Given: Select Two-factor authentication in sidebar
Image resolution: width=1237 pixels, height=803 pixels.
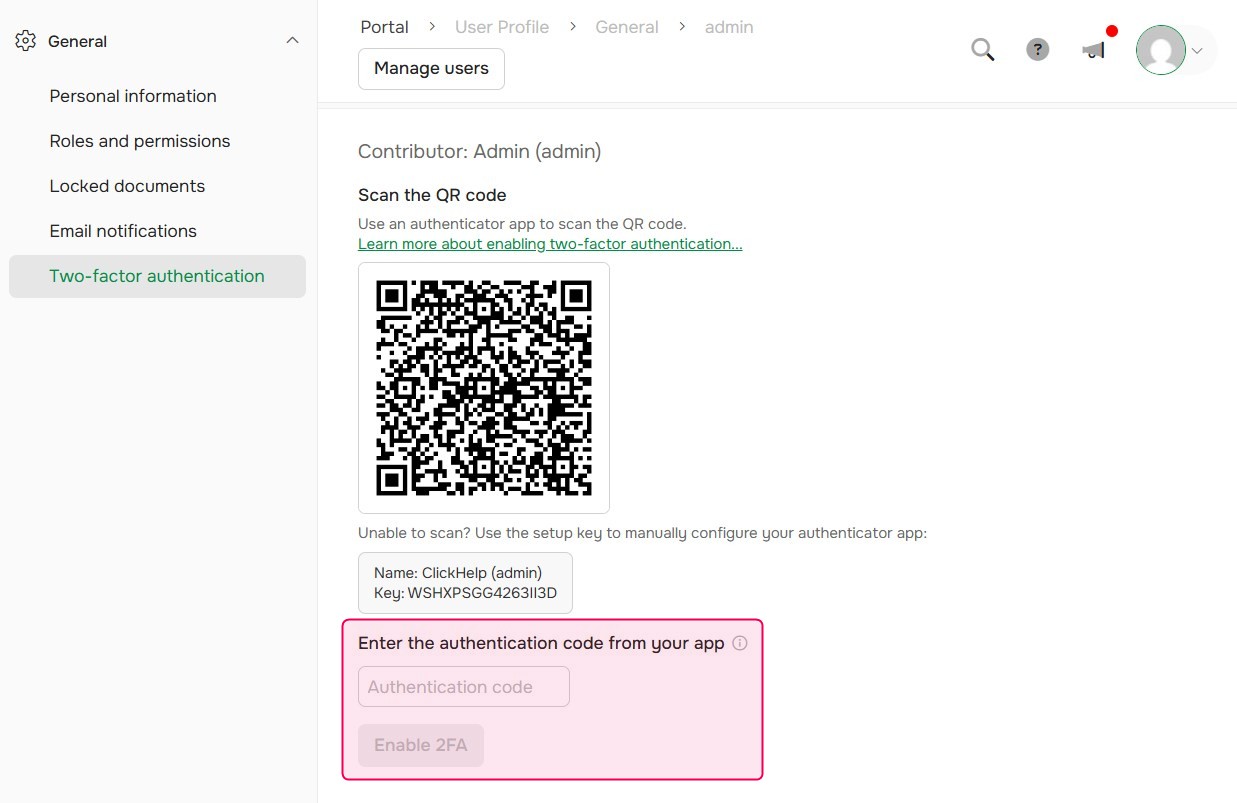Looking at the screenshot, I should click(156, 275).
